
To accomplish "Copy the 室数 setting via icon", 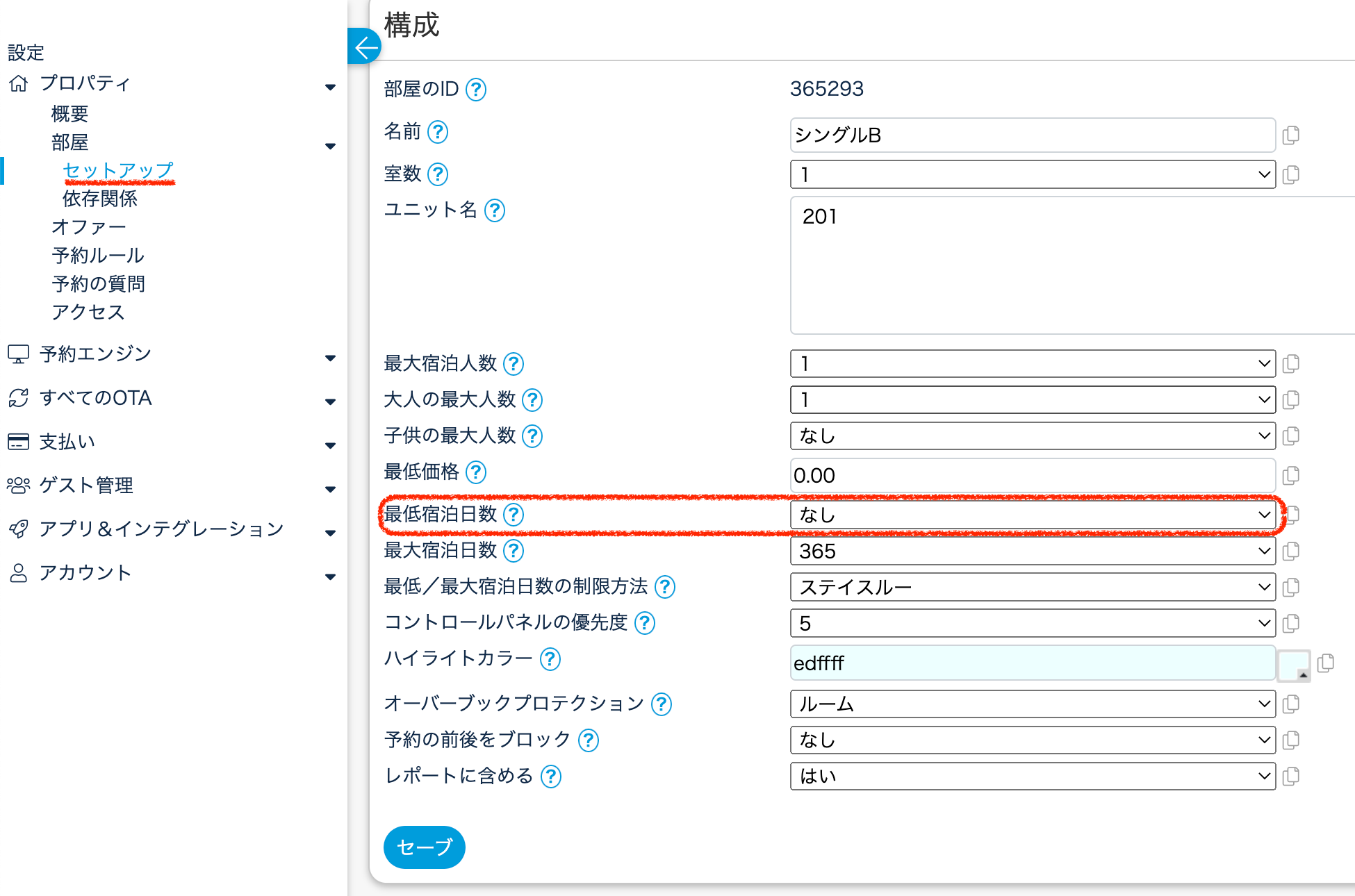I will click(x=1290, y=174).
